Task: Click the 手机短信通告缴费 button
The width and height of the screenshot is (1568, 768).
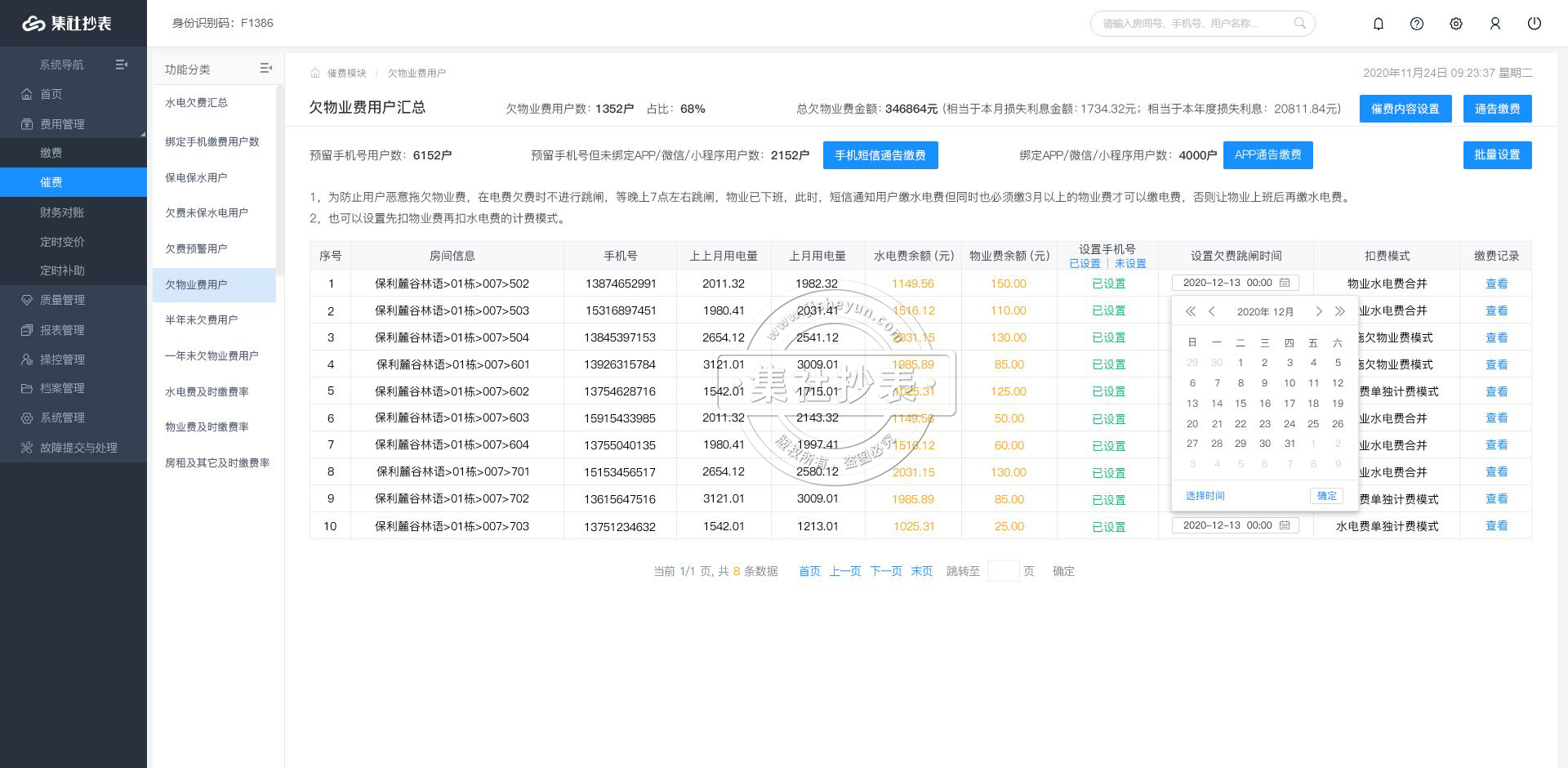Action: click(880, 155)
